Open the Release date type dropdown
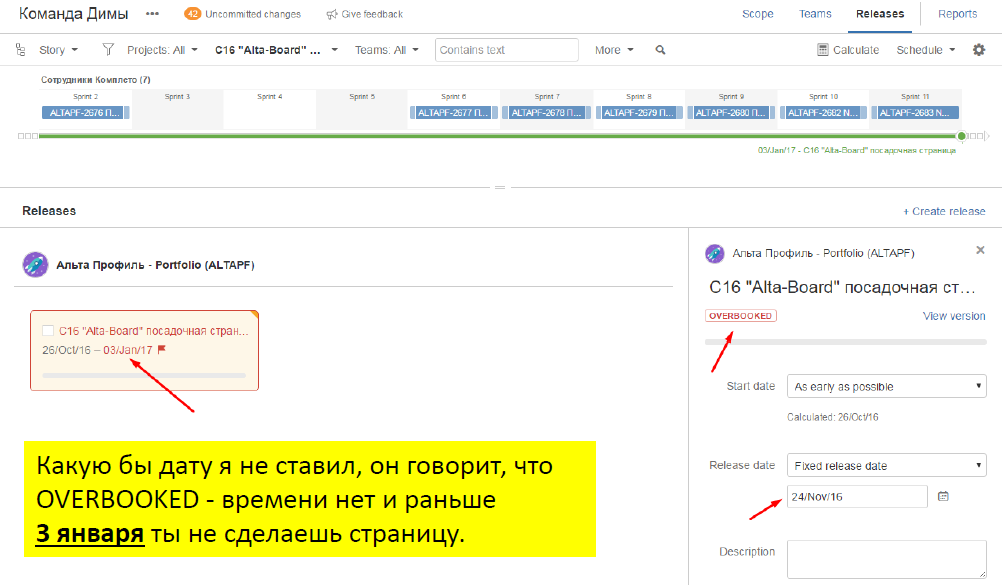This screenshot has height=585, width=1008. point(886,466)
